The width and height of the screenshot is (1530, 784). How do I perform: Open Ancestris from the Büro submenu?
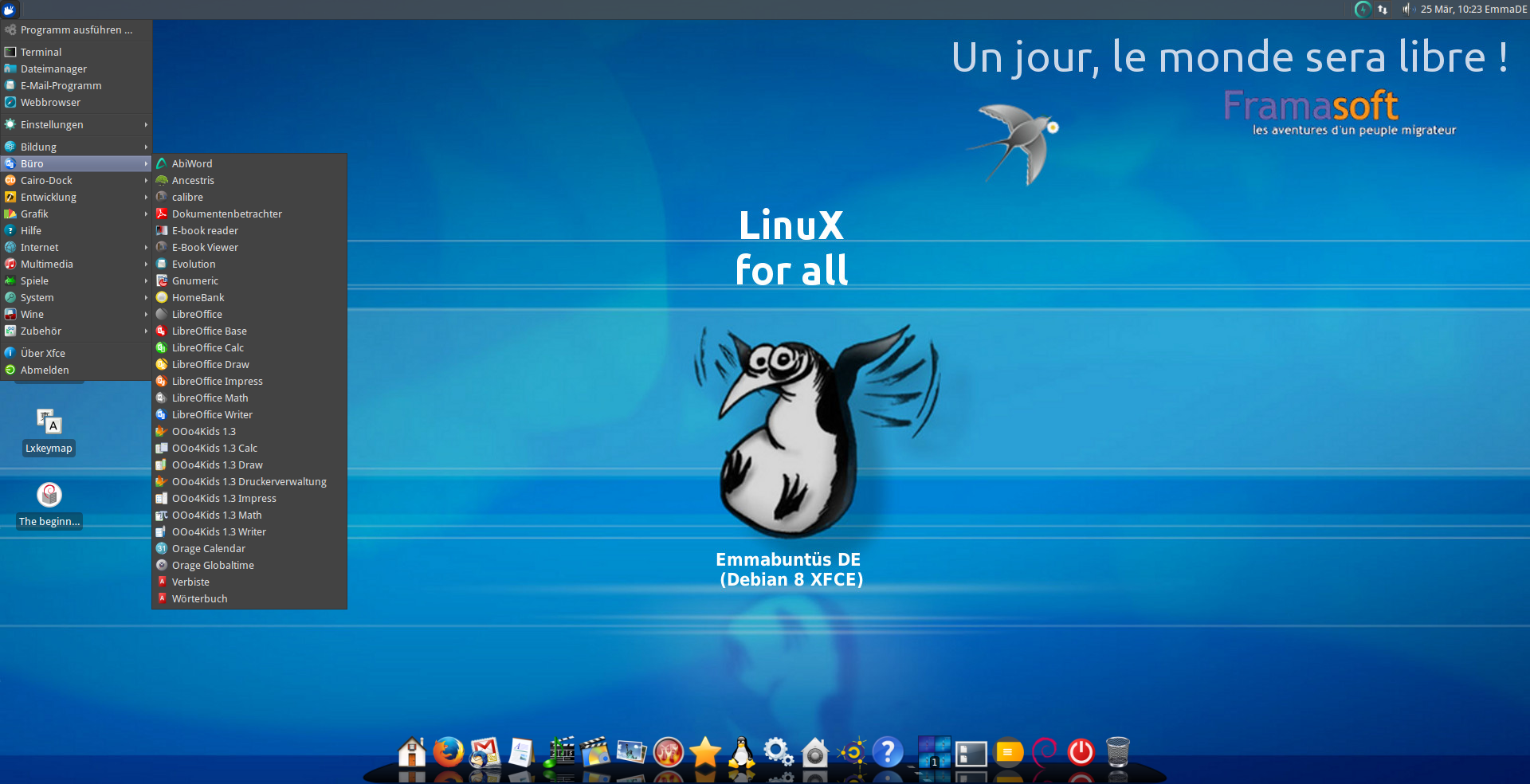point(249,180)
